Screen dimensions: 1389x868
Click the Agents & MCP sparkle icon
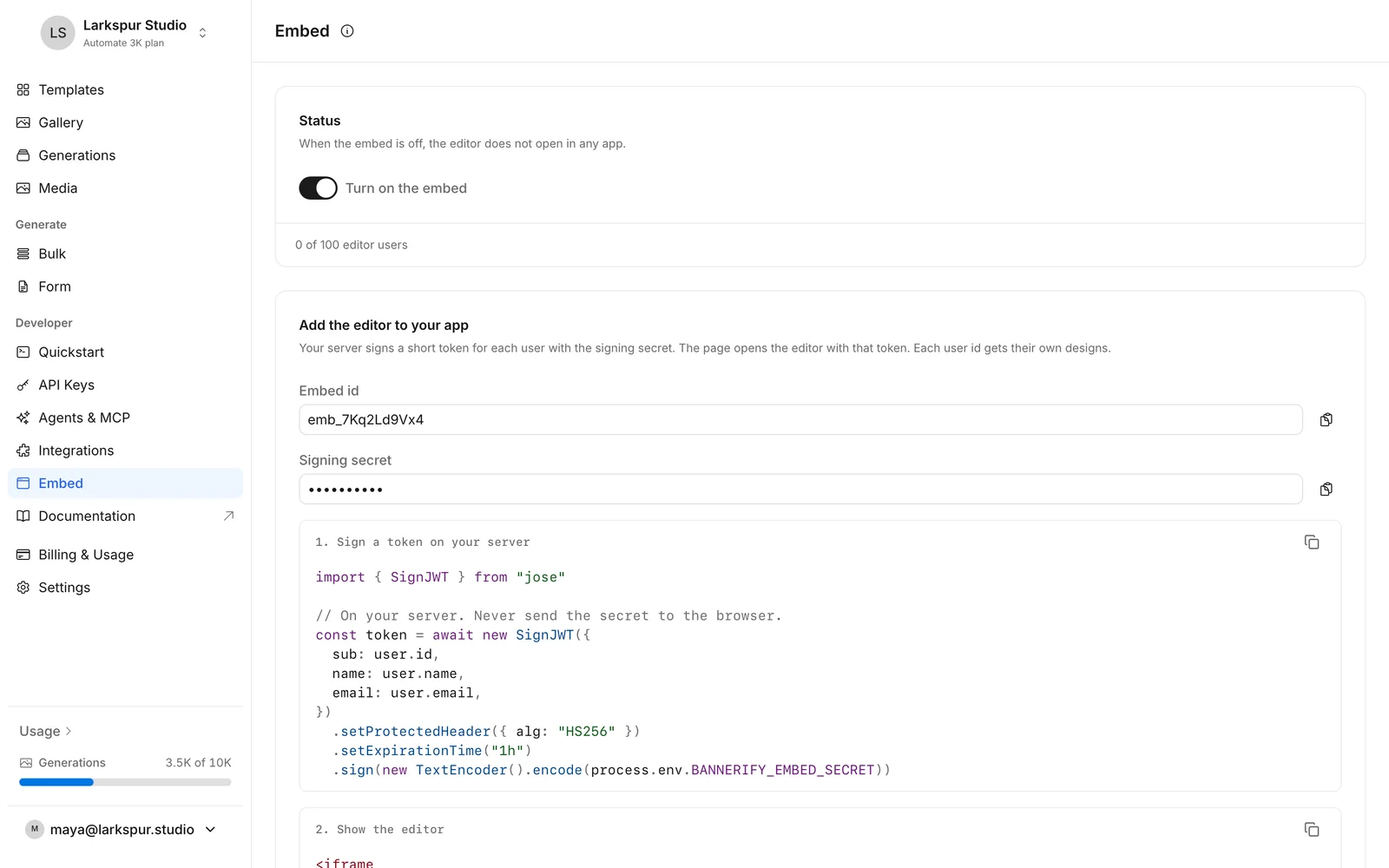(x=23, y=418)
